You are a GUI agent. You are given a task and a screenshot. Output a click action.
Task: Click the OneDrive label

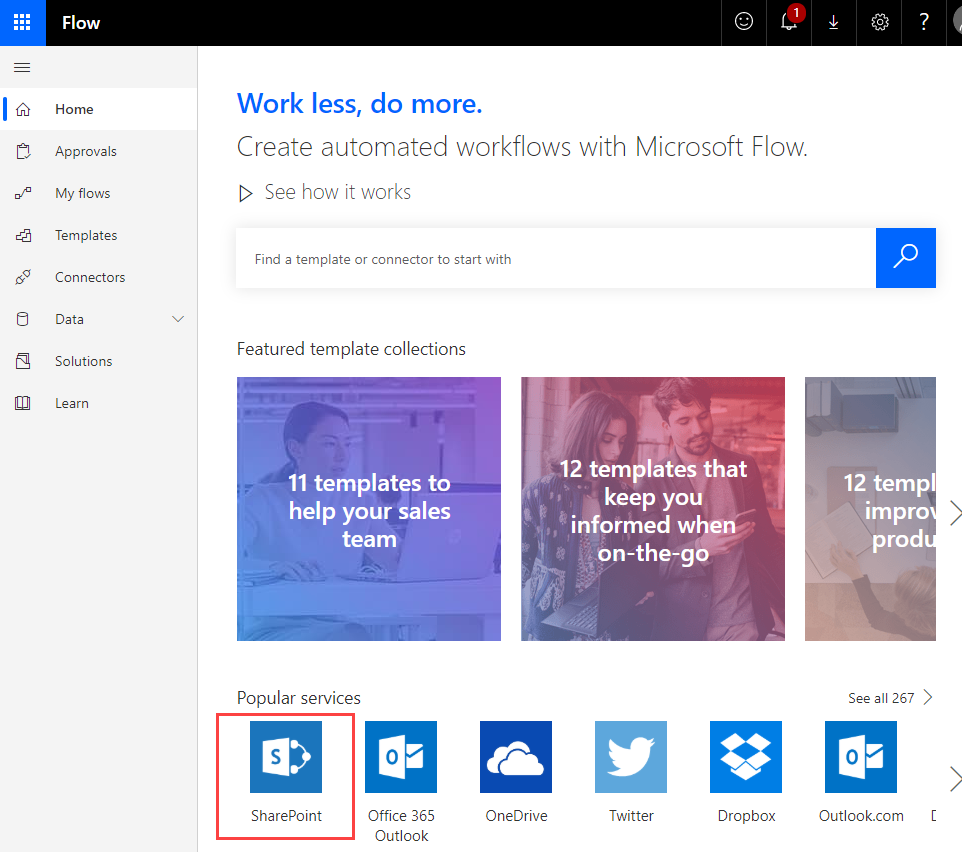[x=516, y=816]
